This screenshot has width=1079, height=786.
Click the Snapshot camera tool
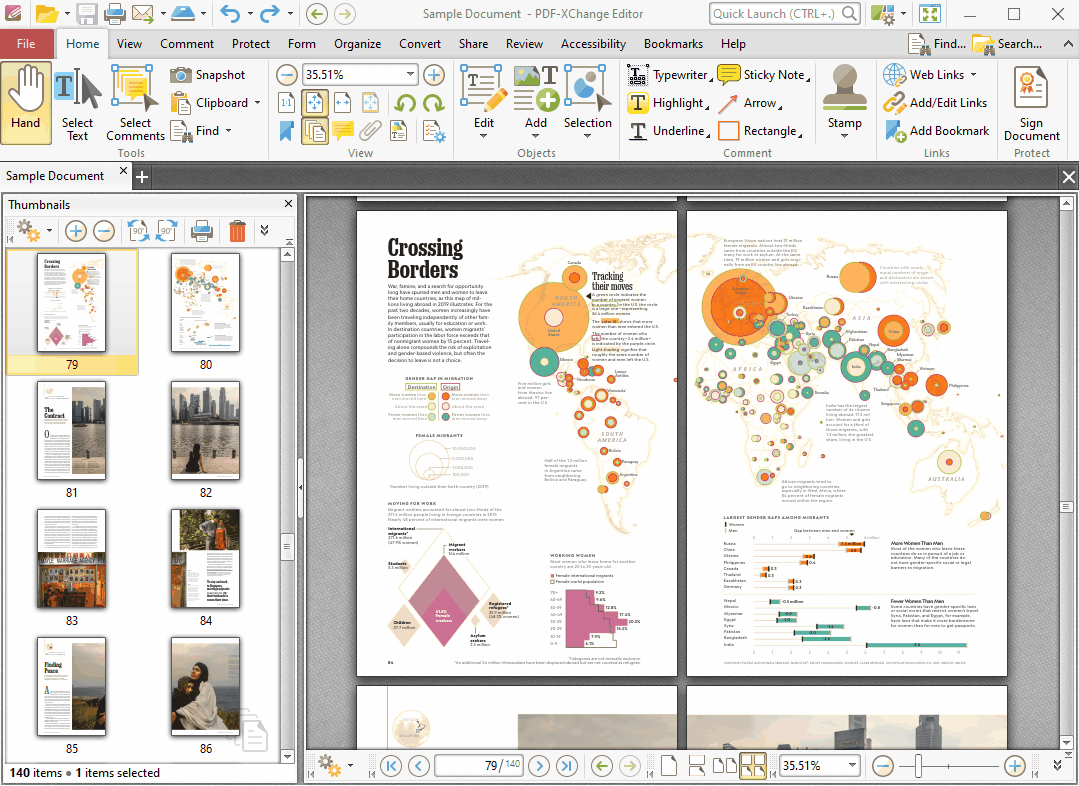click(207, 75)
